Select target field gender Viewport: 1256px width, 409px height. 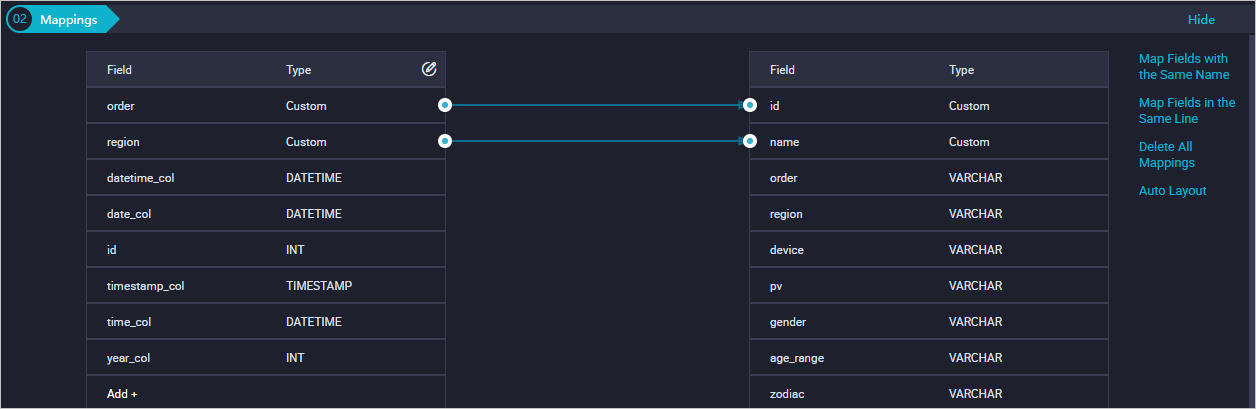929,322
